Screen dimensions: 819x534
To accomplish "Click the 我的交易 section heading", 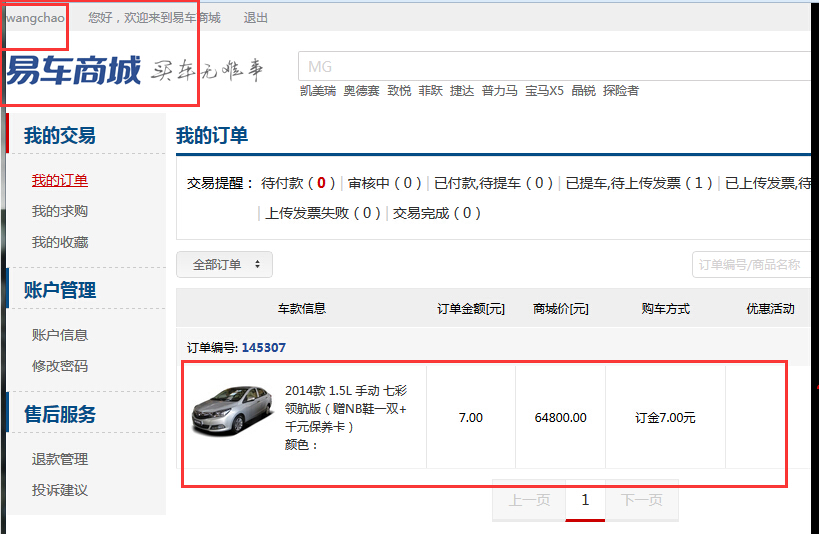I will point(60,135).
